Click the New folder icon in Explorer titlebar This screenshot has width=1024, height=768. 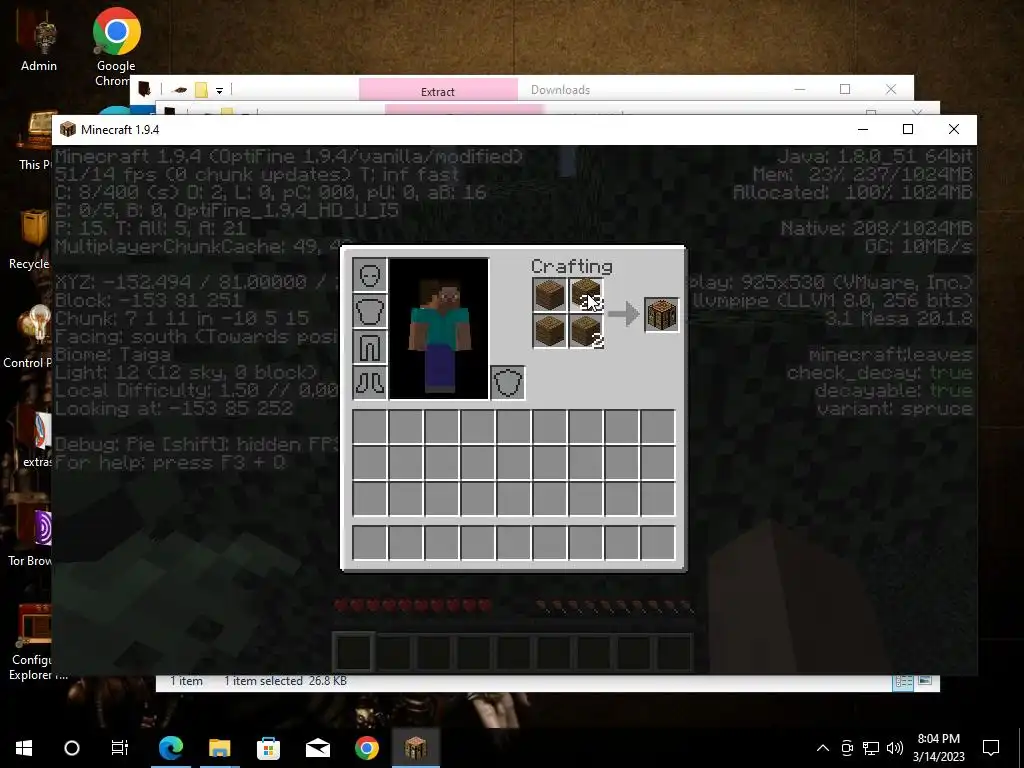point(201,90)
